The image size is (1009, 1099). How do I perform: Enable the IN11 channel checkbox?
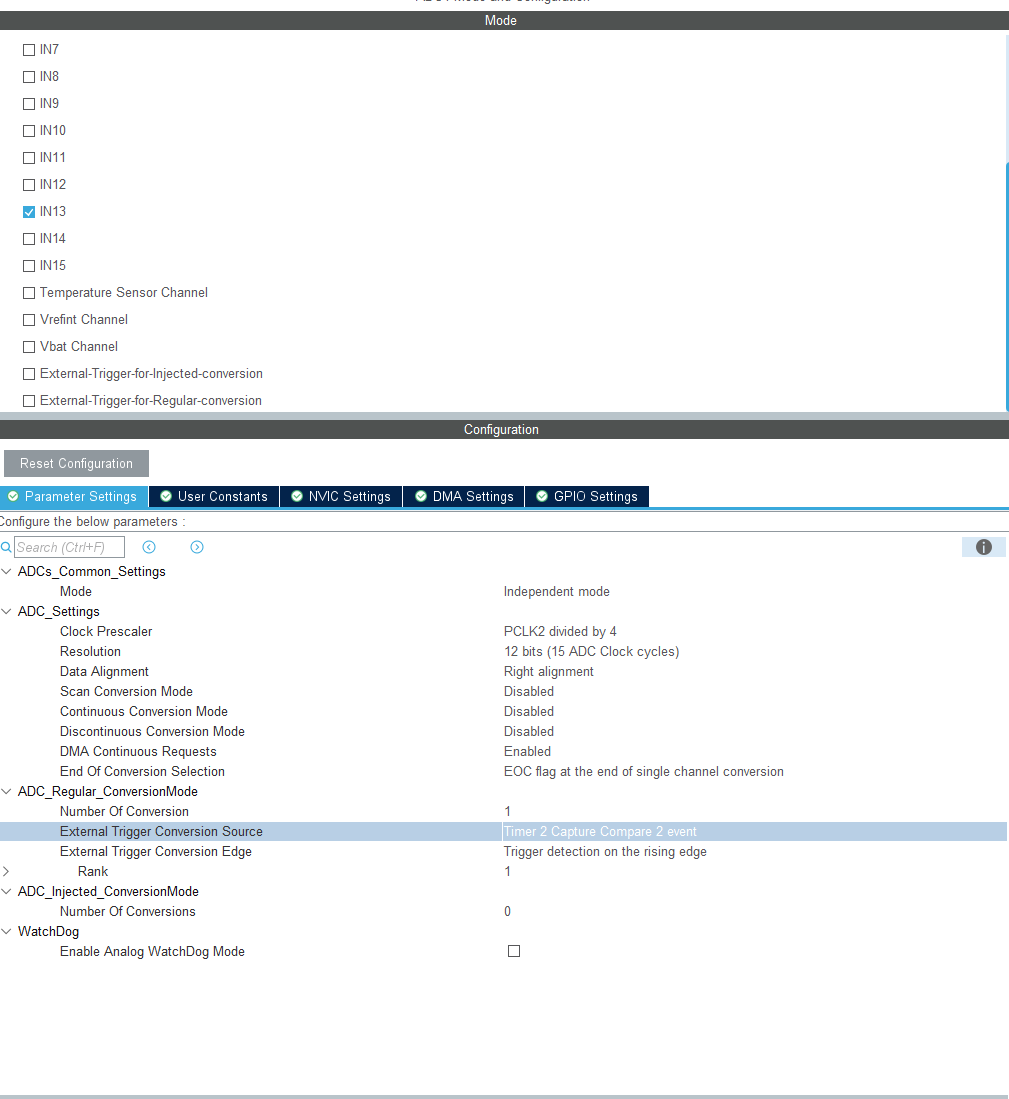pos(29,158)
